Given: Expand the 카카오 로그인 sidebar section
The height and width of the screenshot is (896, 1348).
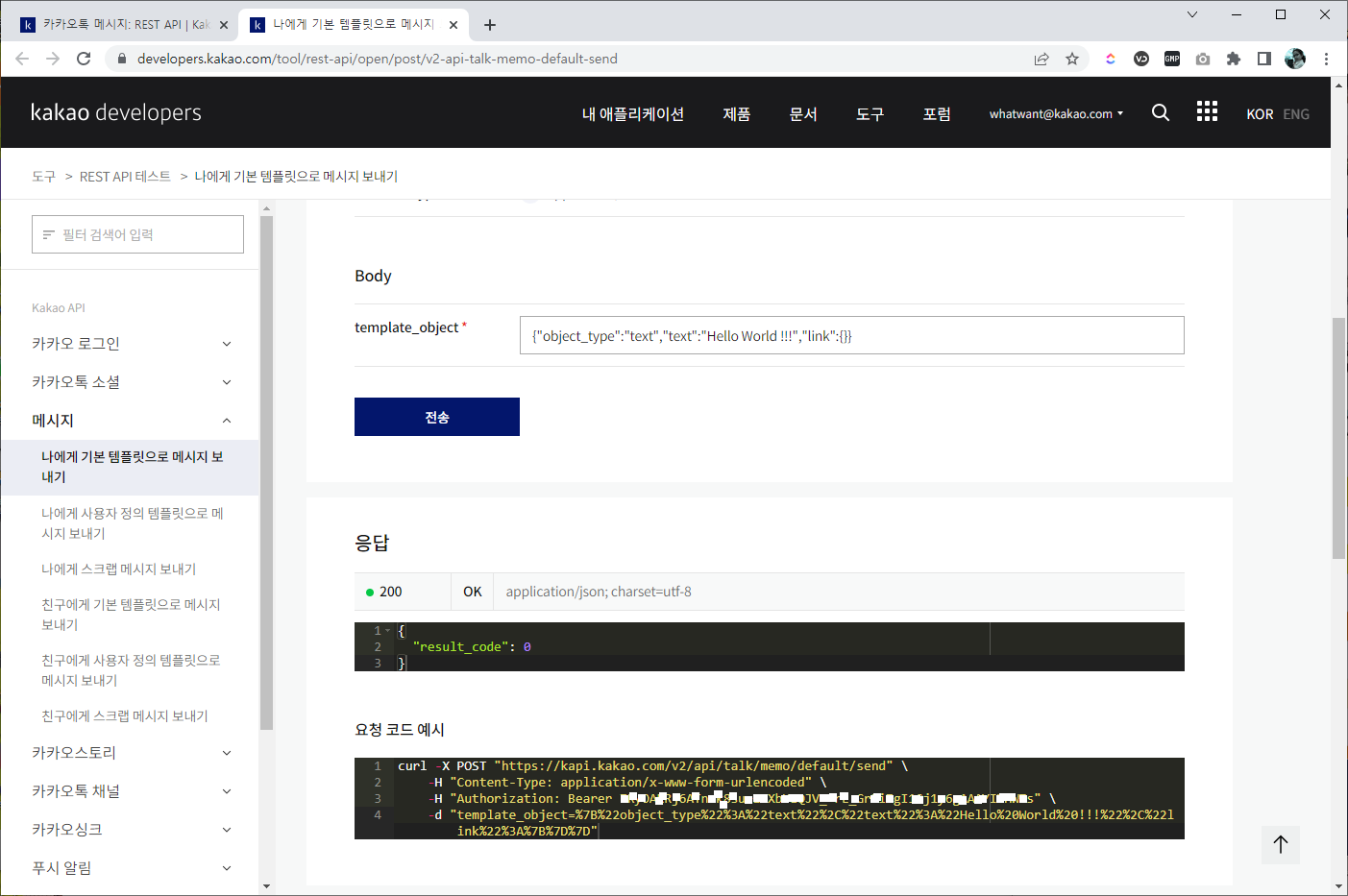Looking at the screenshot, I should click(x=227, y=344).
